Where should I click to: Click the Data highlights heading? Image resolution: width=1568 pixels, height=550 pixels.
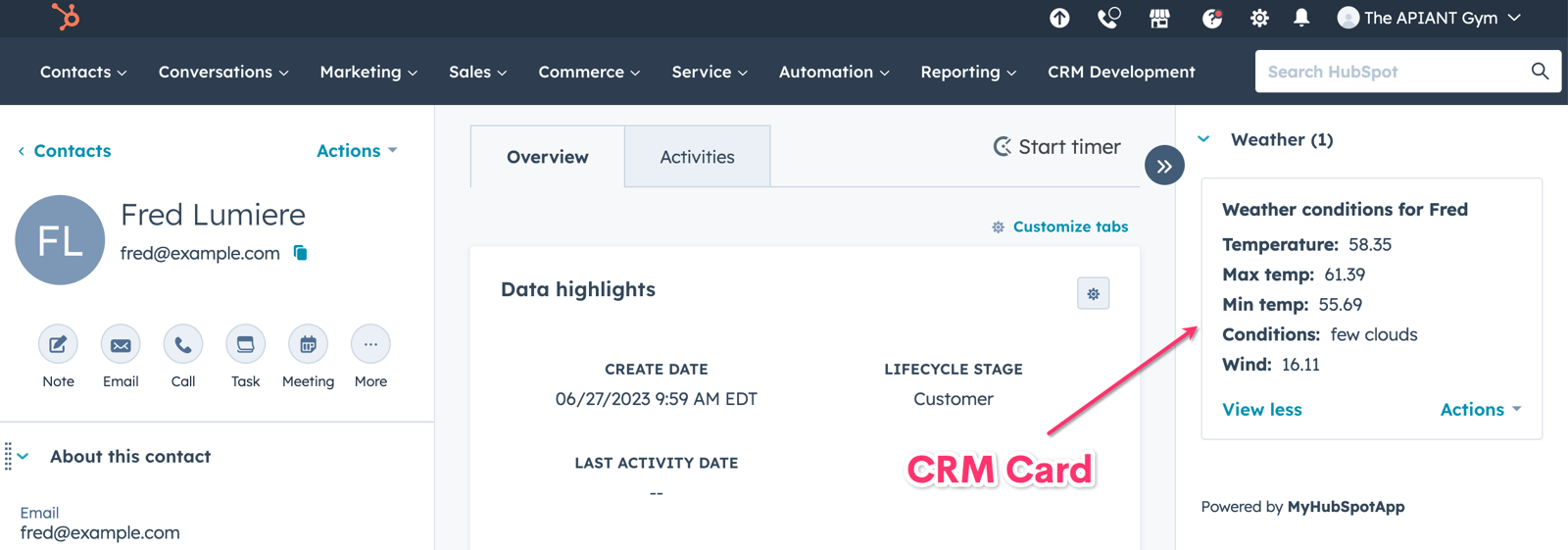coord(578,289)
